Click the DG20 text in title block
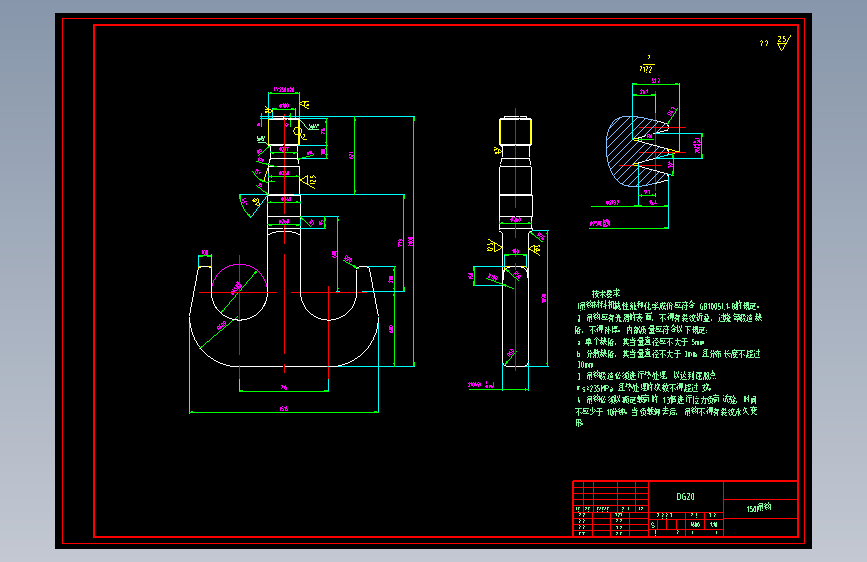This screenshot has width=867, height=562. pyautogui.click(x=685, y=497)
